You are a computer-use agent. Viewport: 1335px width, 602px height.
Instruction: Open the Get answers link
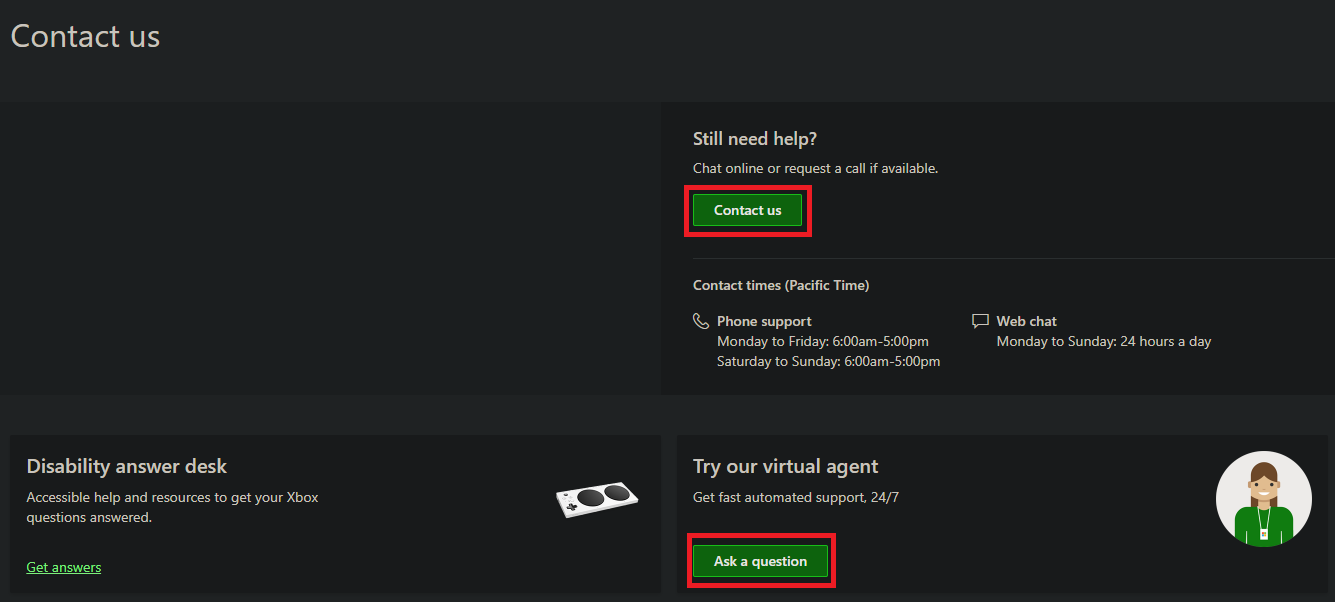[x=63, y=567]
